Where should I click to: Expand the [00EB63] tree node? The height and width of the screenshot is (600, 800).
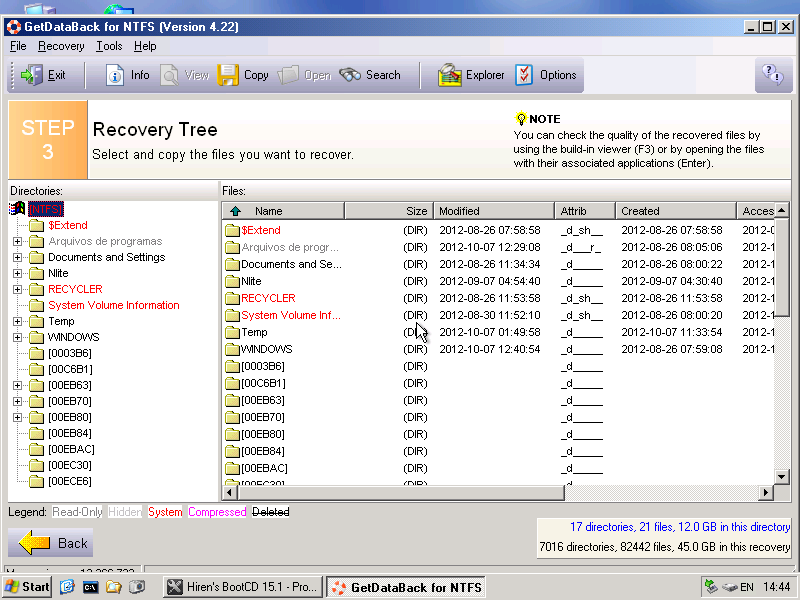click(x=17, y=385)
